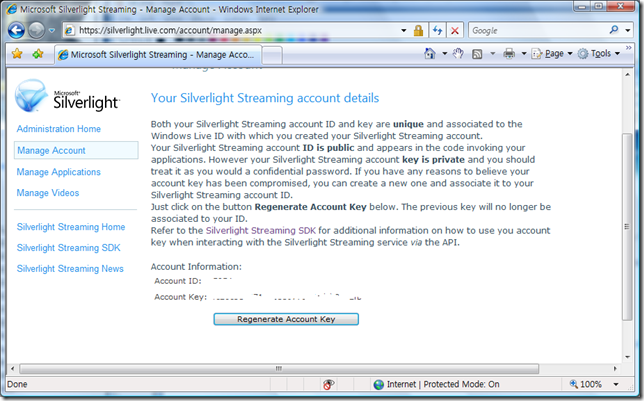Screen dimensions: 644x401
Task: Click the Home page icon in toolbar
Action: 430,53
